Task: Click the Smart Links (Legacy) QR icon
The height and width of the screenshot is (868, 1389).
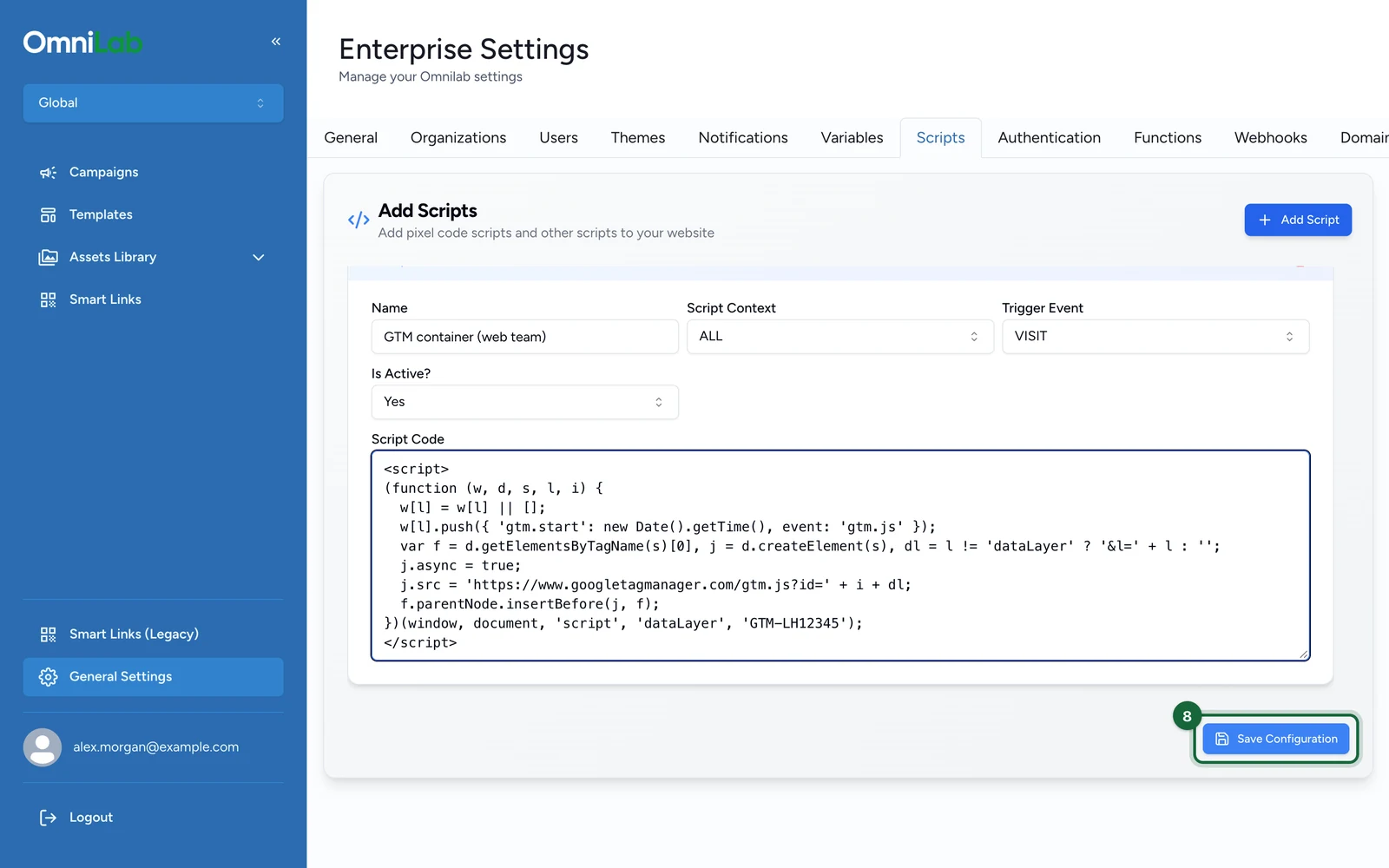Action: pos(48,635)
